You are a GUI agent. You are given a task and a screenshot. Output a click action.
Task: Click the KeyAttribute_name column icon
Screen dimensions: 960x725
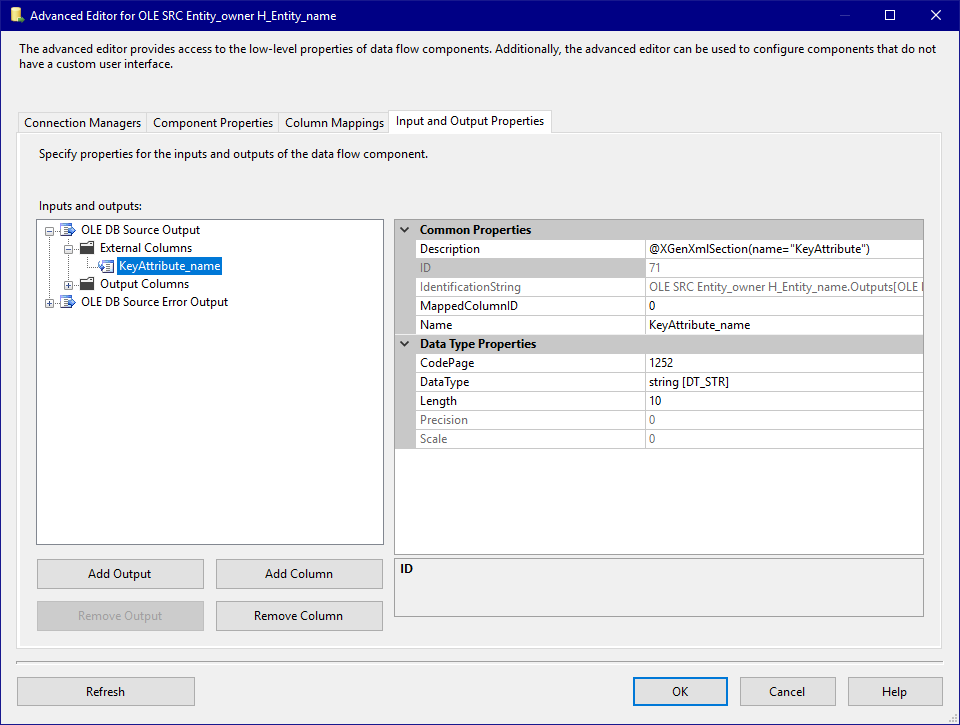(x=106, y=266)
